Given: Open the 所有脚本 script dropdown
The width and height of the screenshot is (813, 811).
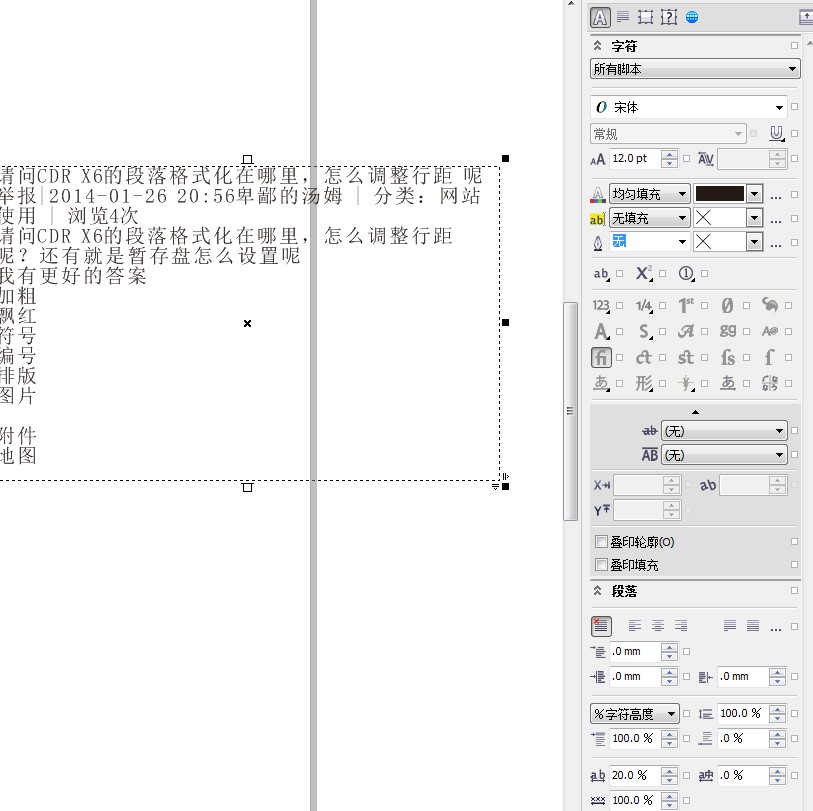Looking at the screenshot, I should pos(695,69).
